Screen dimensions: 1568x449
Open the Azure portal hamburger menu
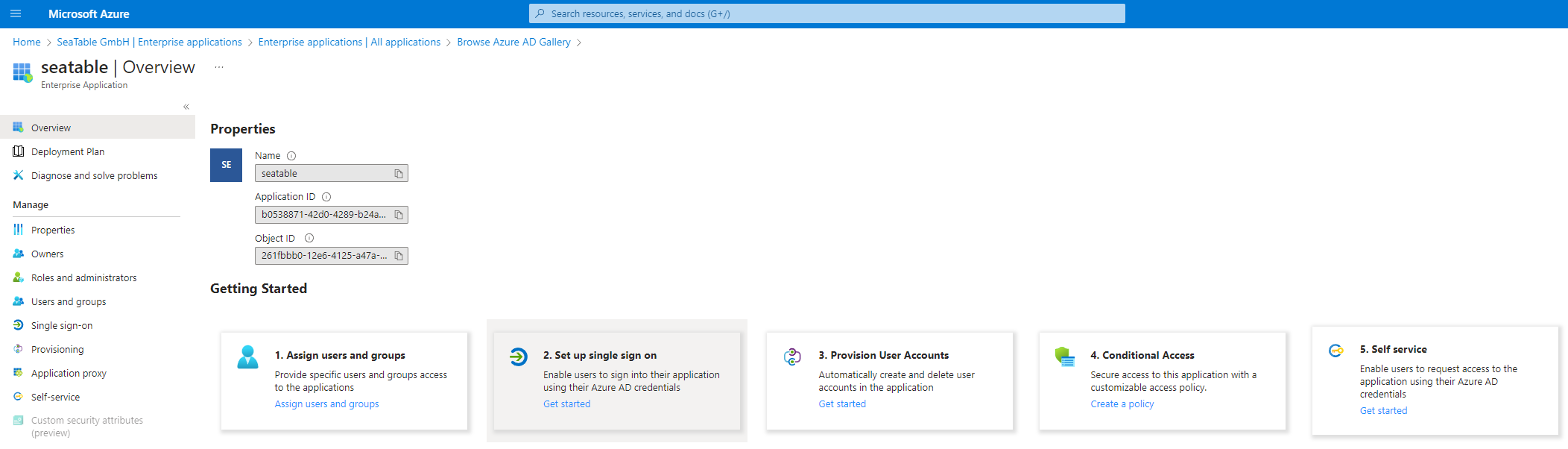[16, 13]
